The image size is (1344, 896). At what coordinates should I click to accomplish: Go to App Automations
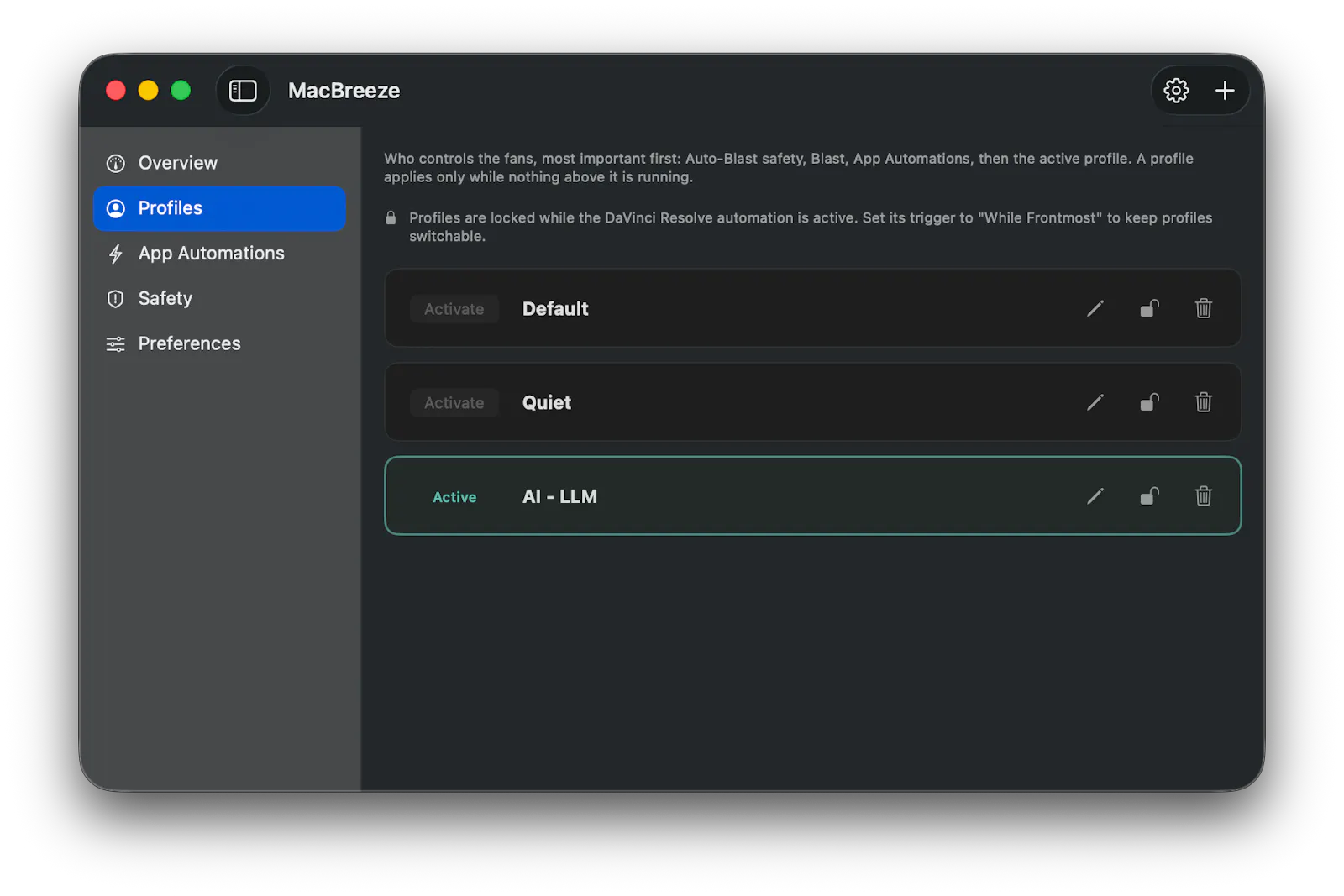coord(219,254)
